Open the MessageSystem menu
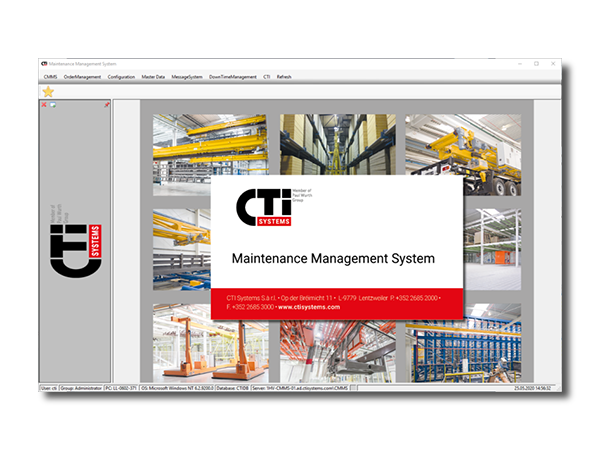 [187, 77]
